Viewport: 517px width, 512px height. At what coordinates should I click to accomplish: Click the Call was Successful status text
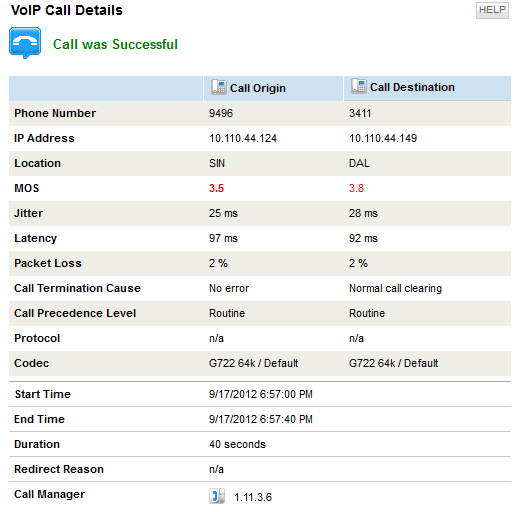[x=115, y=44]
